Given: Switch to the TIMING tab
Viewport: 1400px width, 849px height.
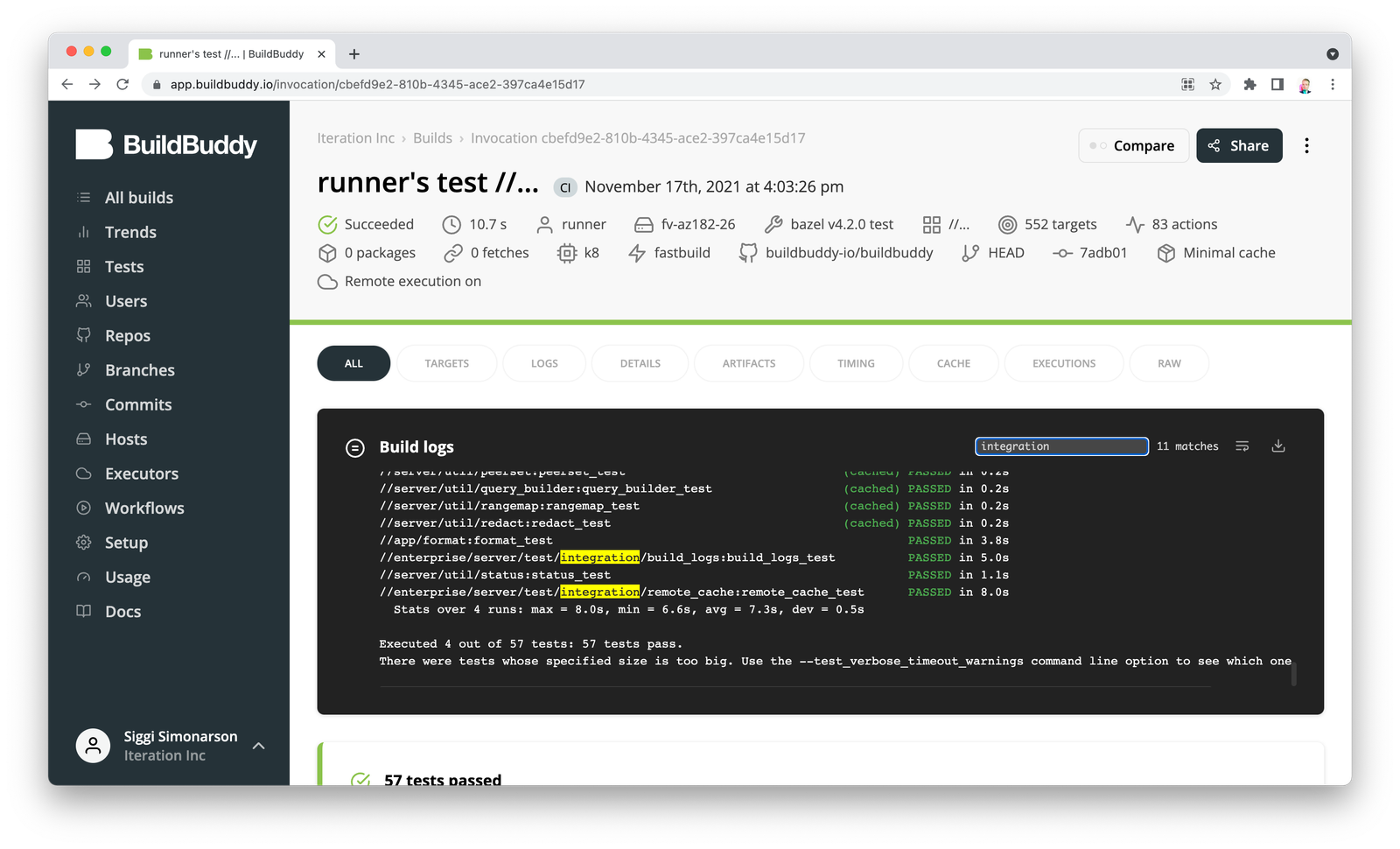Looking at the screenshot, I should pyautogui.click(x=856, y=363).
